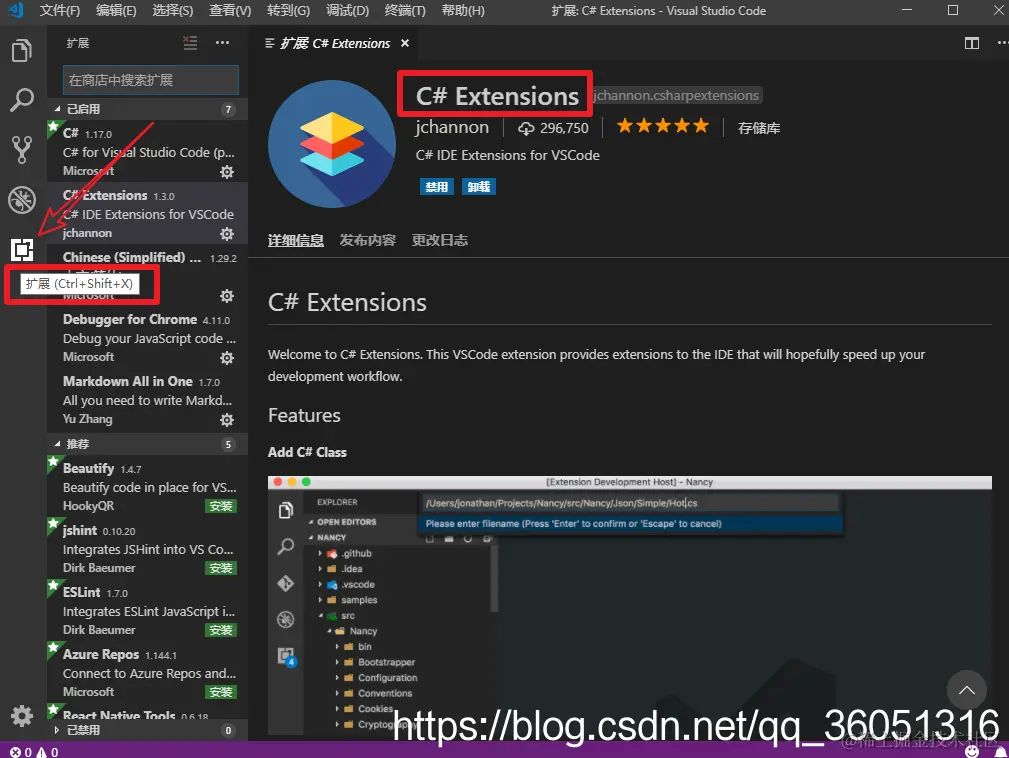The width and height of the screenshot is (1009, 758).
Task: Select Beautify in recommended list
Action: 147,486
